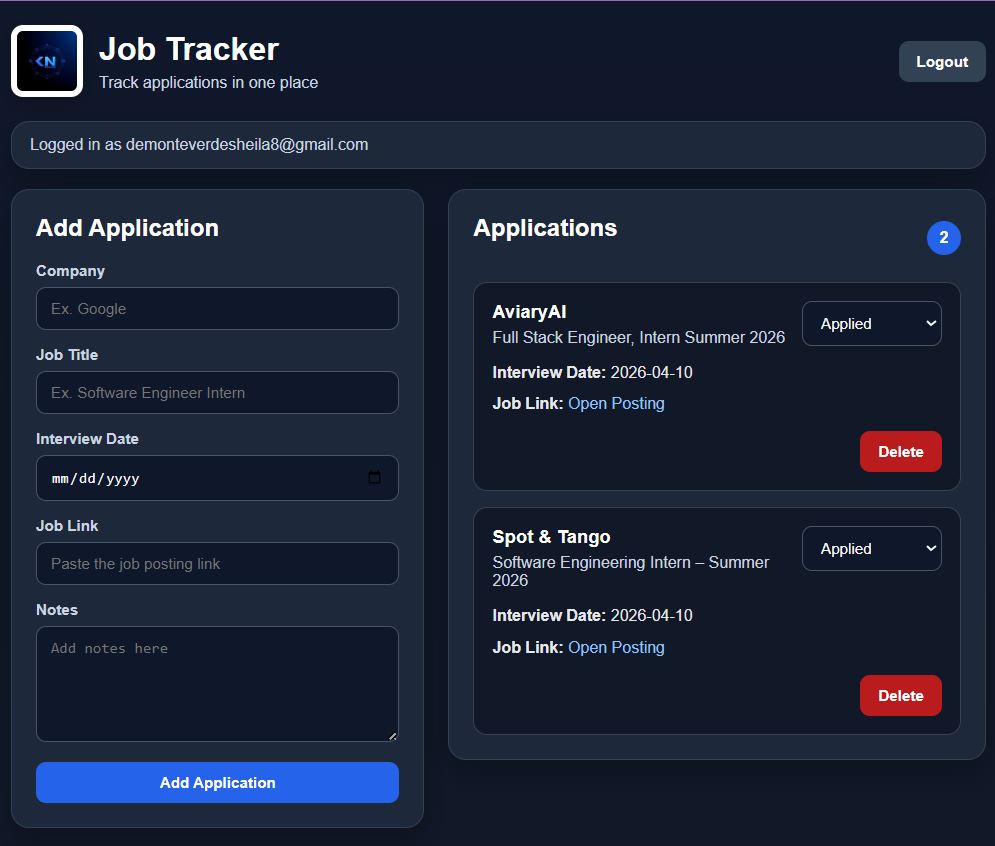Click the Job Tracker logo icon

47,61
